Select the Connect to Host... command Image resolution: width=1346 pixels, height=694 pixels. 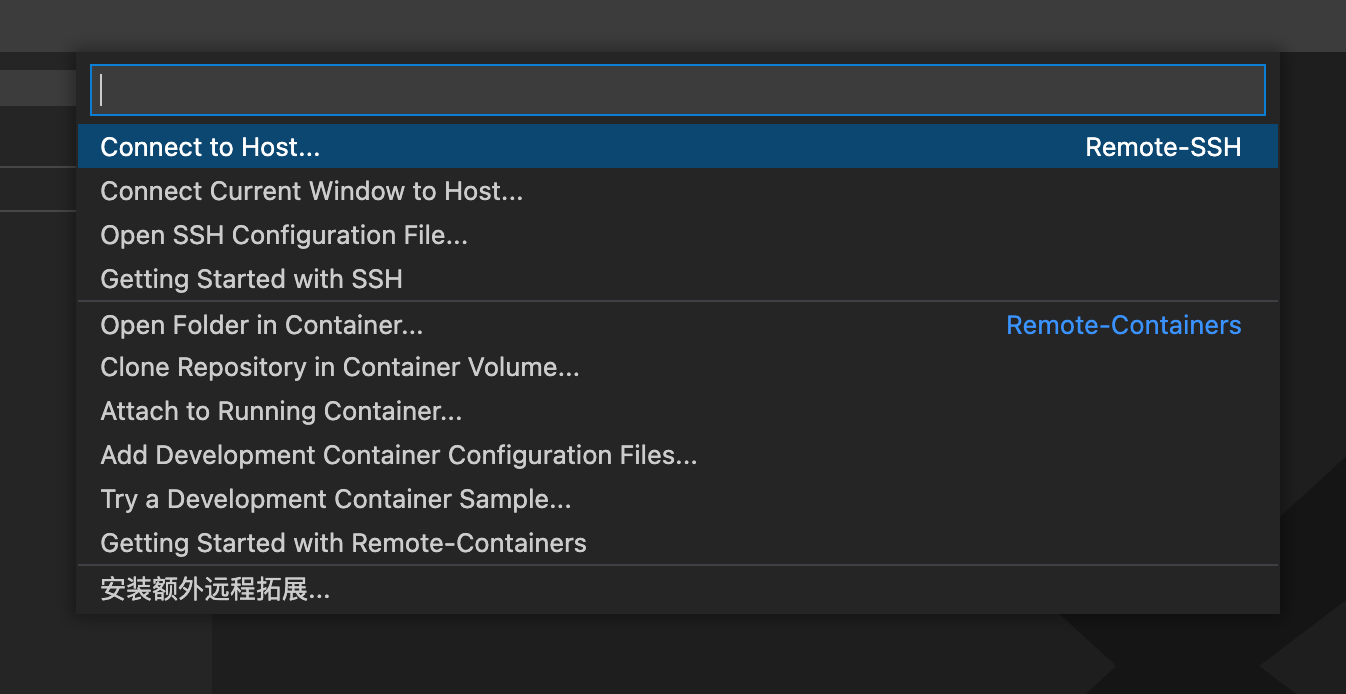coord(210,147)
